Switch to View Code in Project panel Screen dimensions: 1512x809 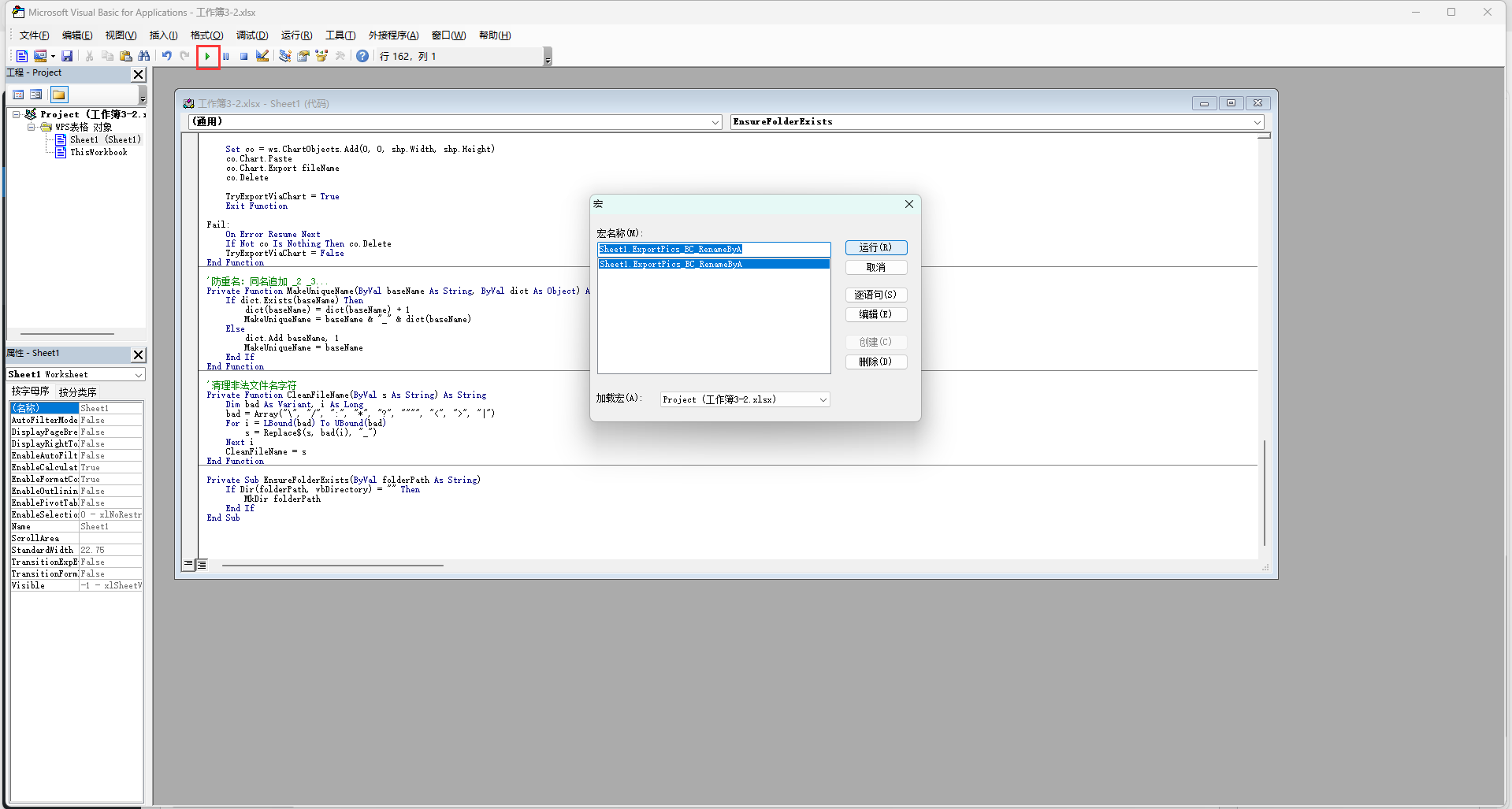(x=18, y=95)
